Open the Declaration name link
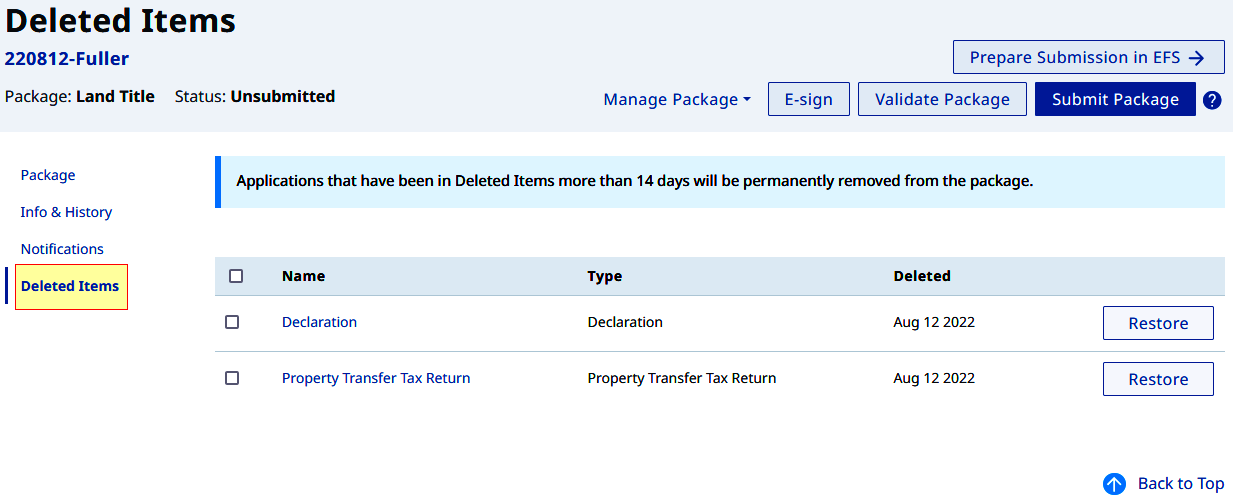This screenshot has height=501, width=1233. (x=319, y=322)
